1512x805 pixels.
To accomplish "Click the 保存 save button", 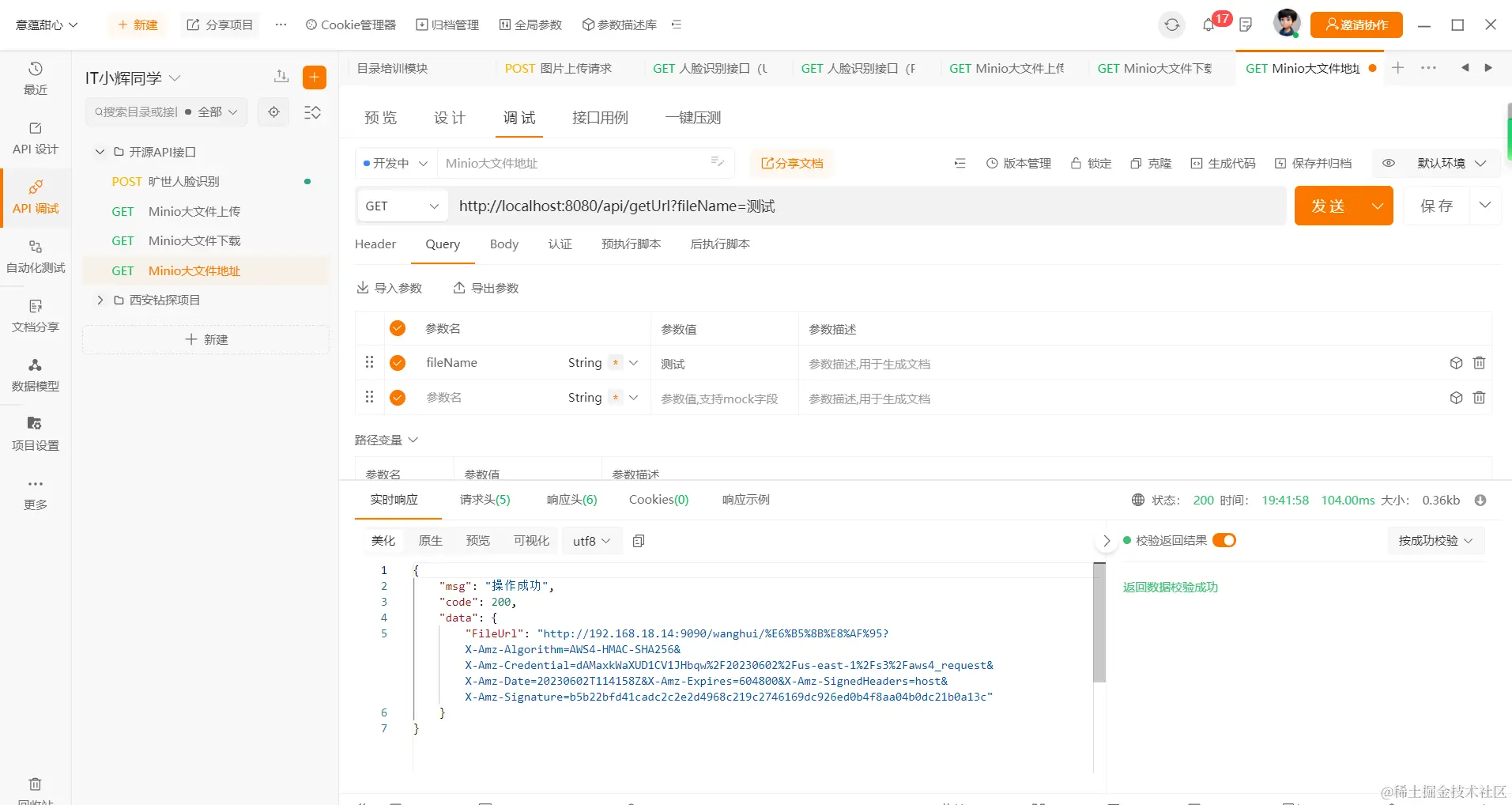I will (x=1436, y=206).
